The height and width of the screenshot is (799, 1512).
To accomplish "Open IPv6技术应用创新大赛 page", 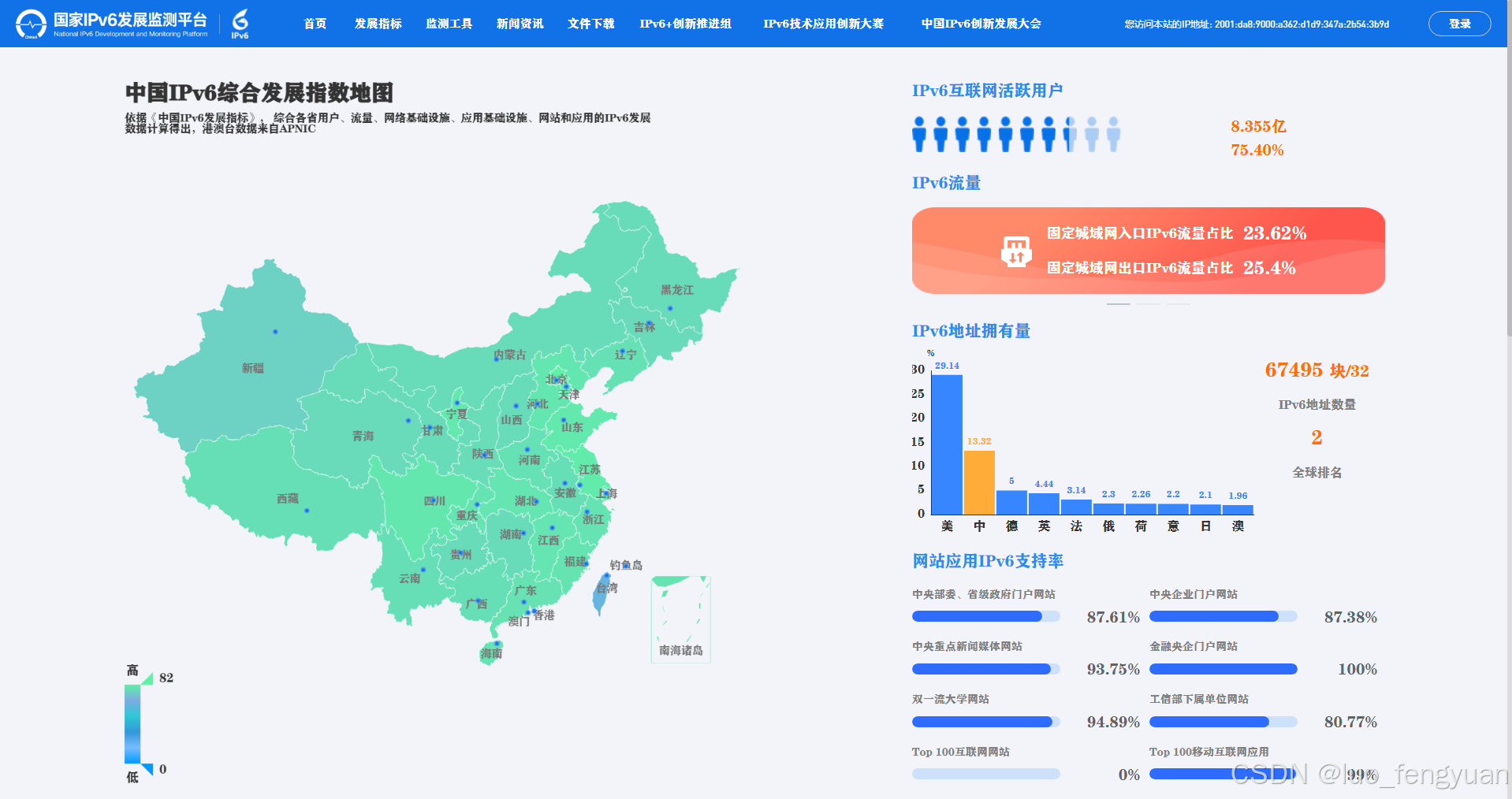I will 824,24.
